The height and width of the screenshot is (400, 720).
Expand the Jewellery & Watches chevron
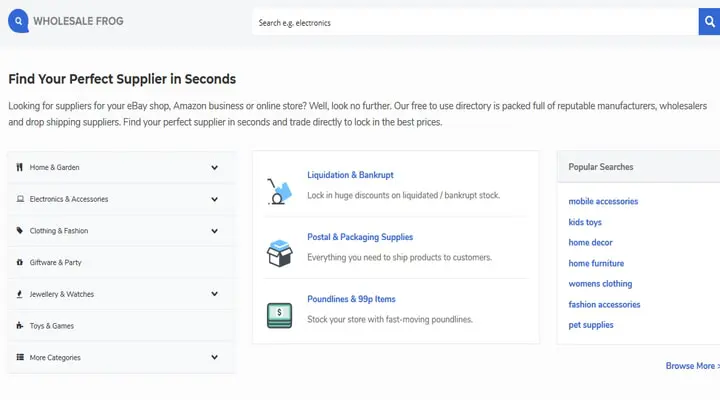click(x=214, y=294)
